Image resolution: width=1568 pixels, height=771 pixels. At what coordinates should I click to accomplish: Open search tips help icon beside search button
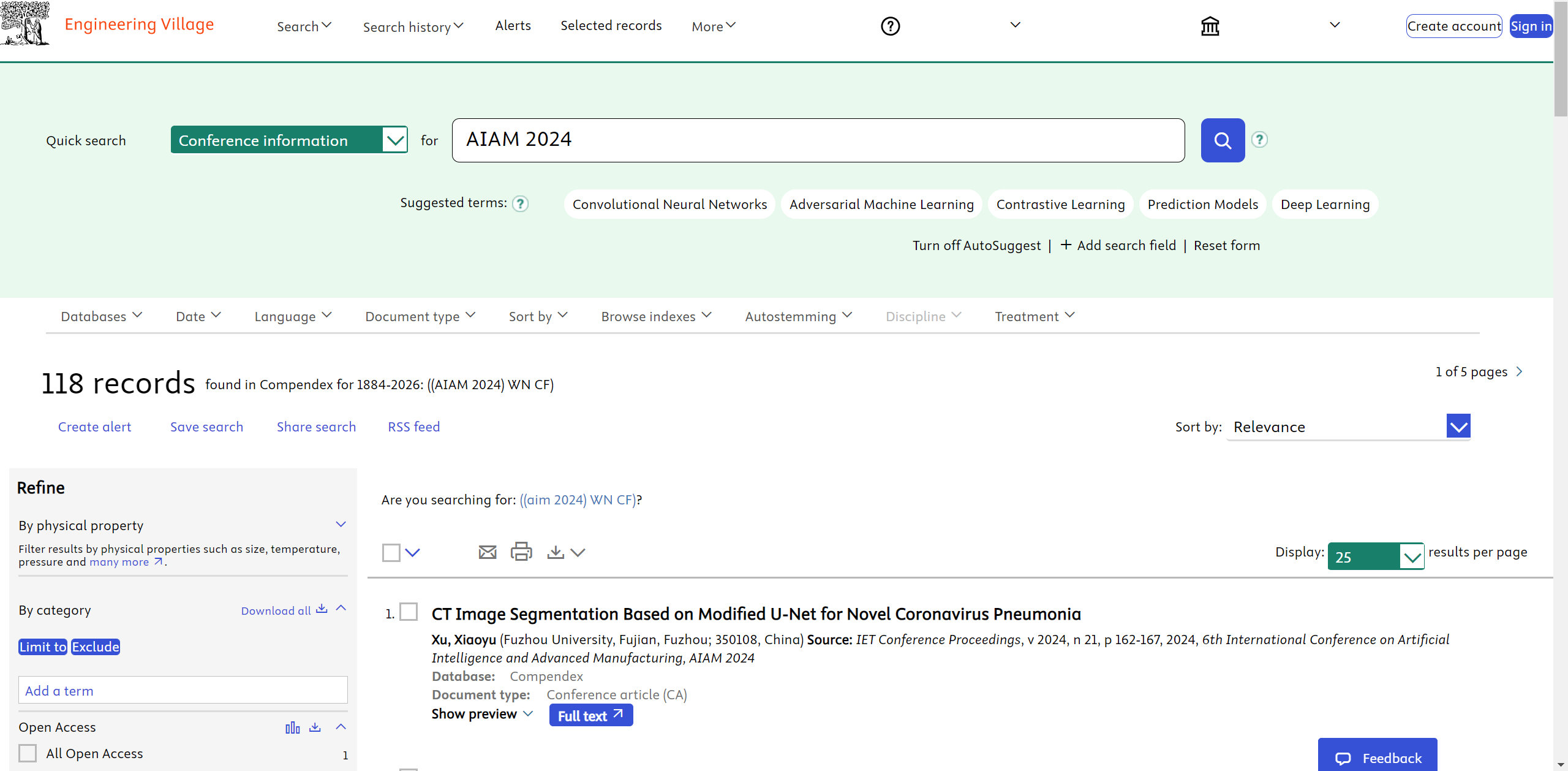1259,140
